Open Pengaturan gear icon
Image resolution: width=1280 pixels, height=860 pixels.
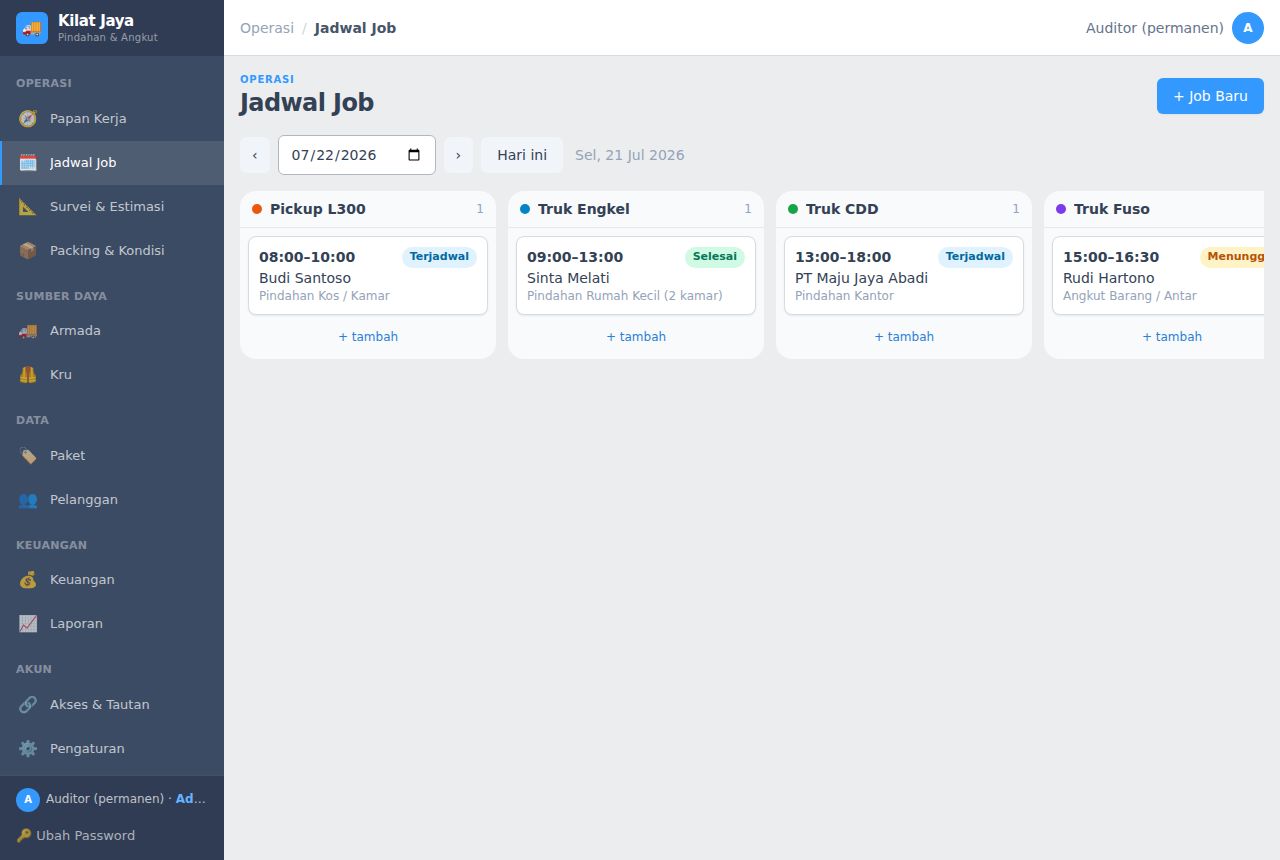28,749
